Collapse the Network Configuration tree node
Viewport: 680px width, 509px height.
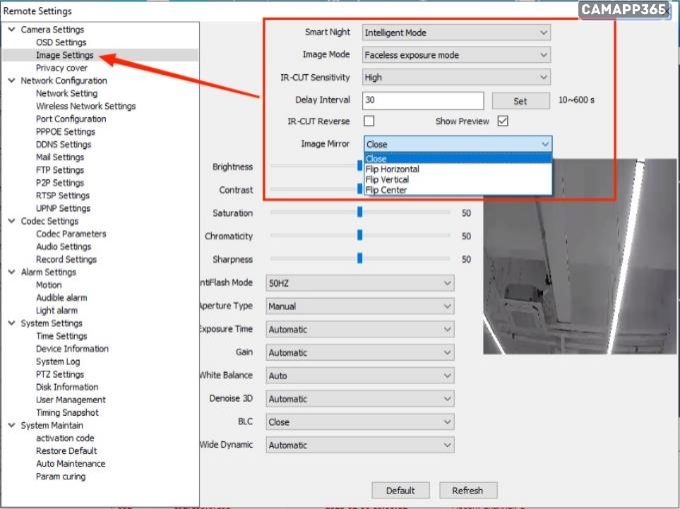(x=11, y=81)
